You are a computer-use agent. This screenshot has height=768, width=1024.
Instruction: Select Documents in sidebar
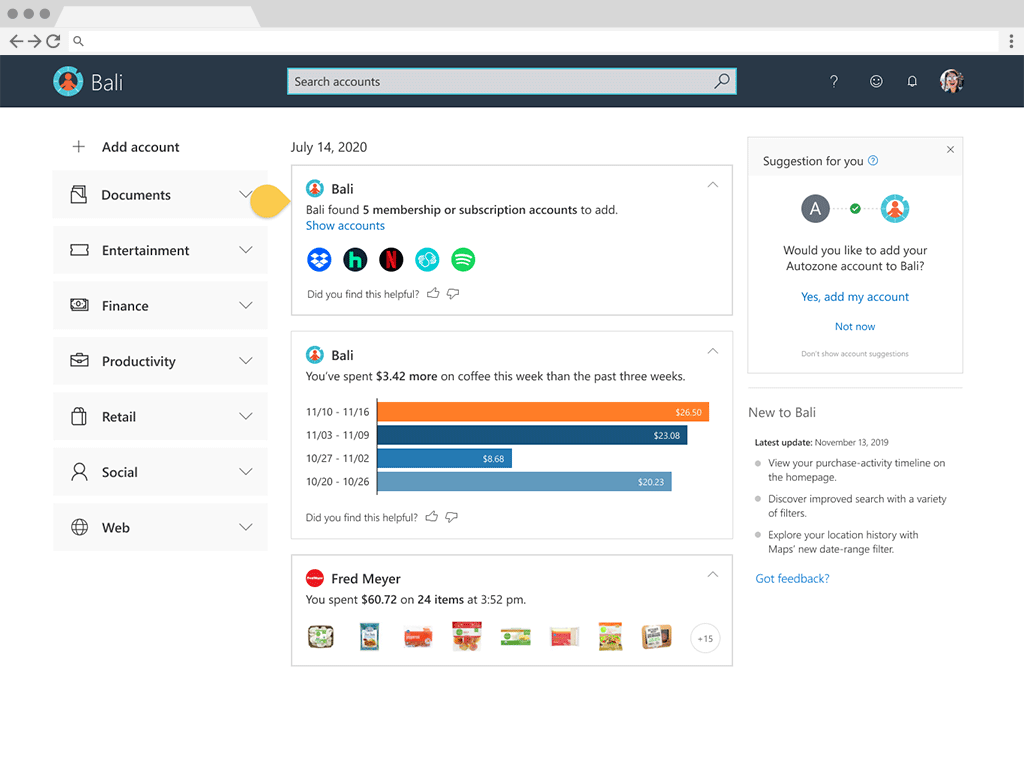tap(160, 195)
